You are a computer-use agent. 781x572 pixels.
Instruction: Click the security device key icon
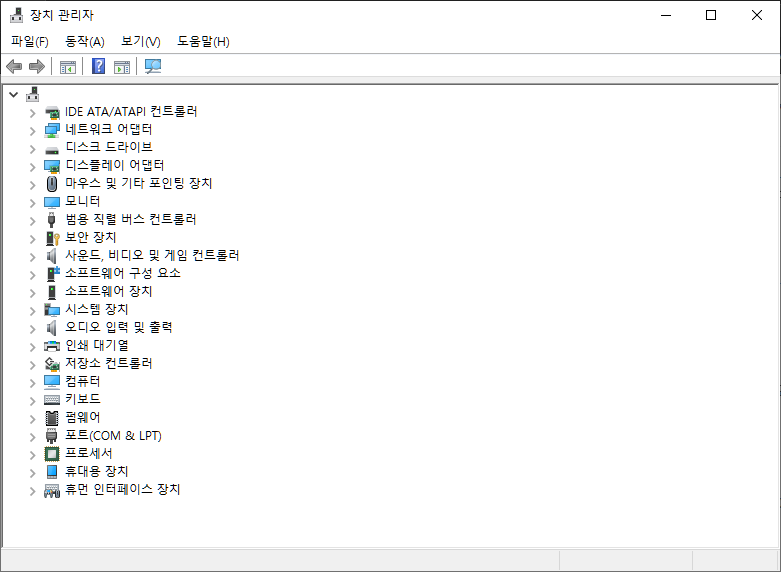[52, 238]
